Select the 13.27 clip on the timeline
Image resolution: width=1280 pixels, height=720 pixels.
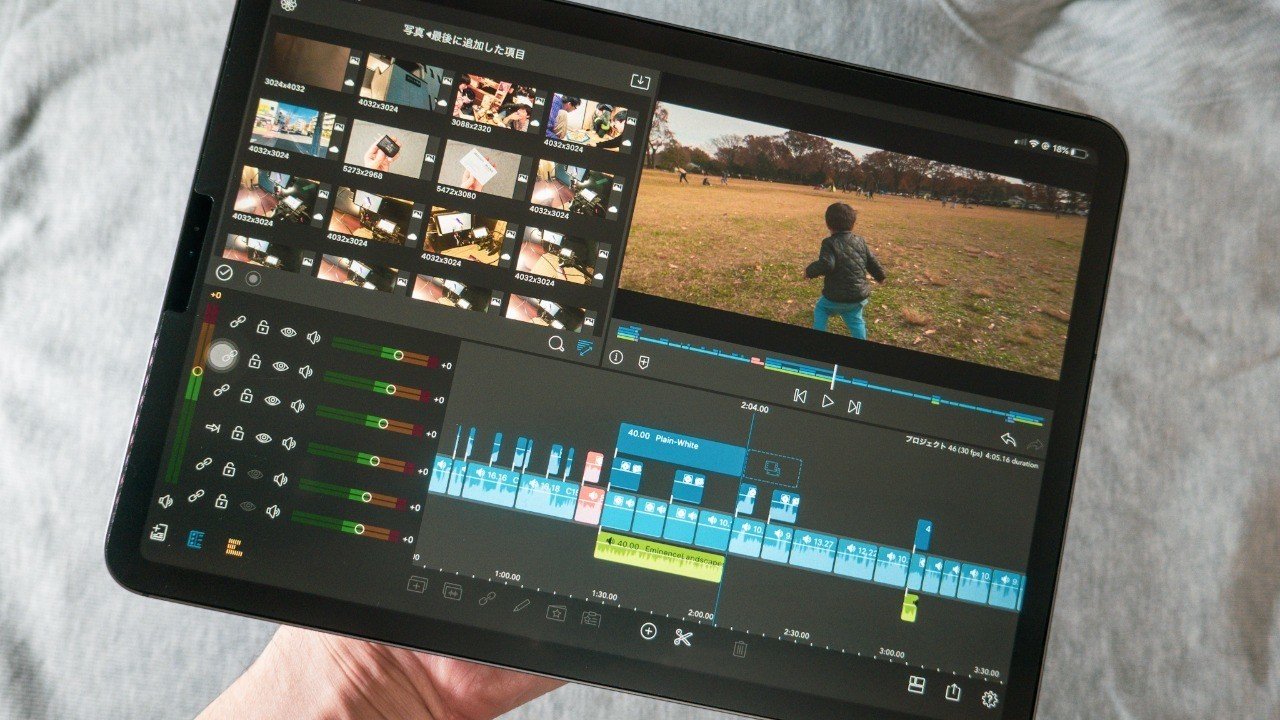point(812,549)
